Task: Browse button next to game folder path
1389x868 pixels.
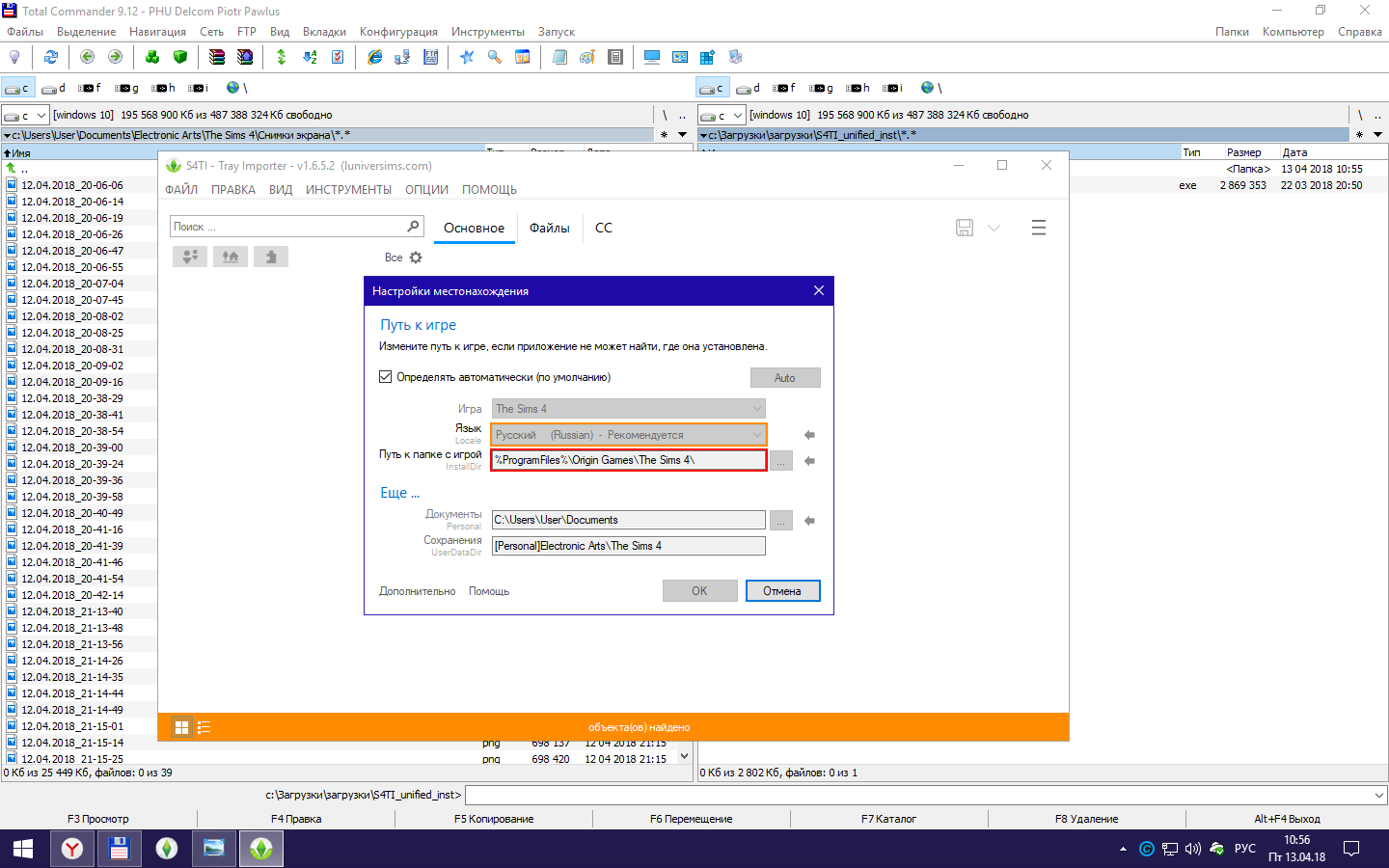Action: (781, 461)
